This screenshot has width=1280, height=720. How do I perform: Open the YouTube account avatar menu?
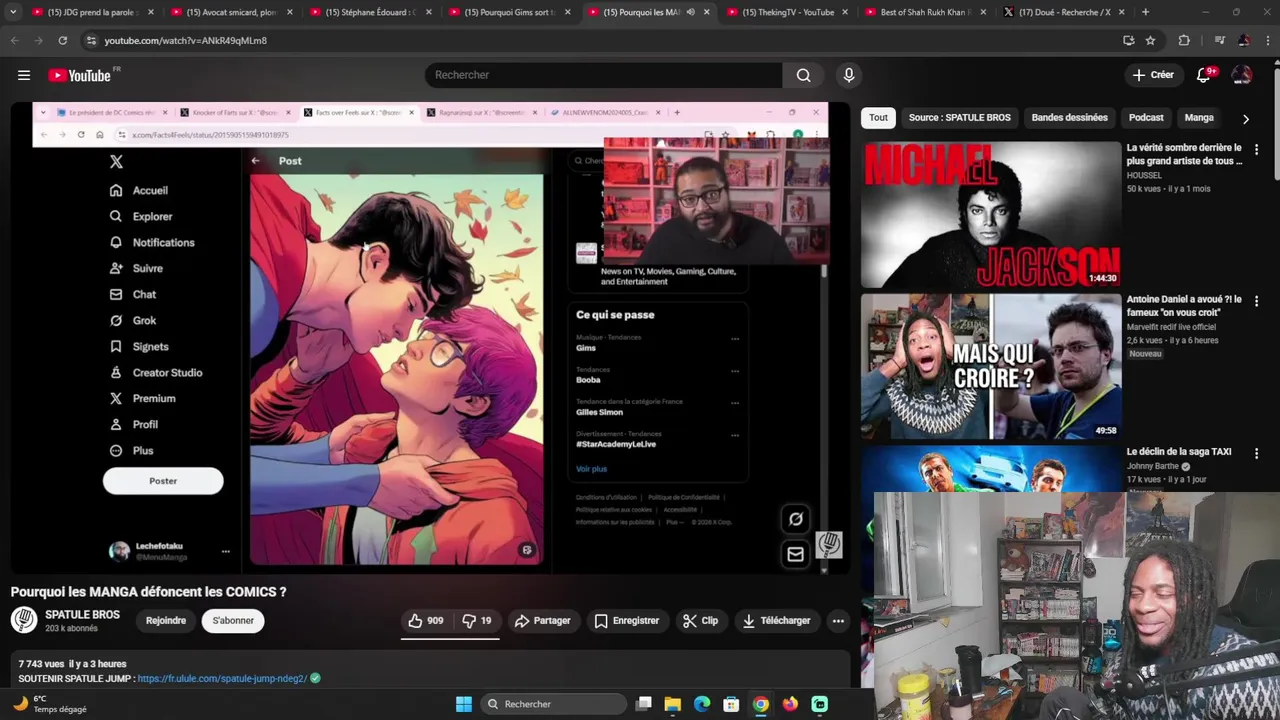tap(1242, 75)
